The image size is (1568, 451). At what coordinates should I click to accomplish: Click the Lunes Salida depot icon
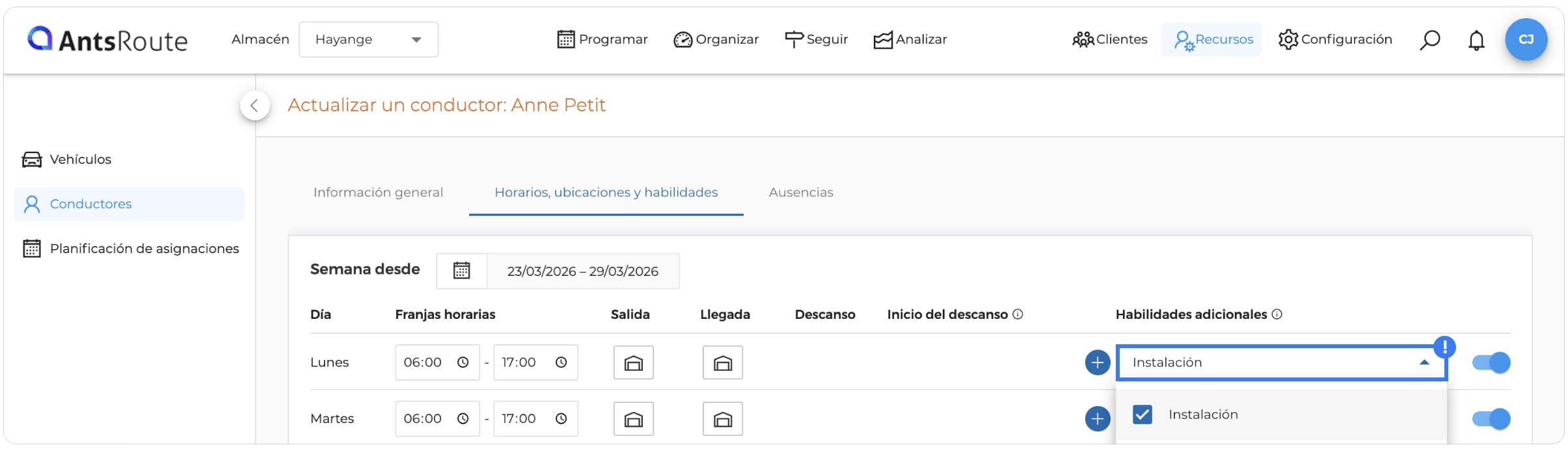(634, 362)
